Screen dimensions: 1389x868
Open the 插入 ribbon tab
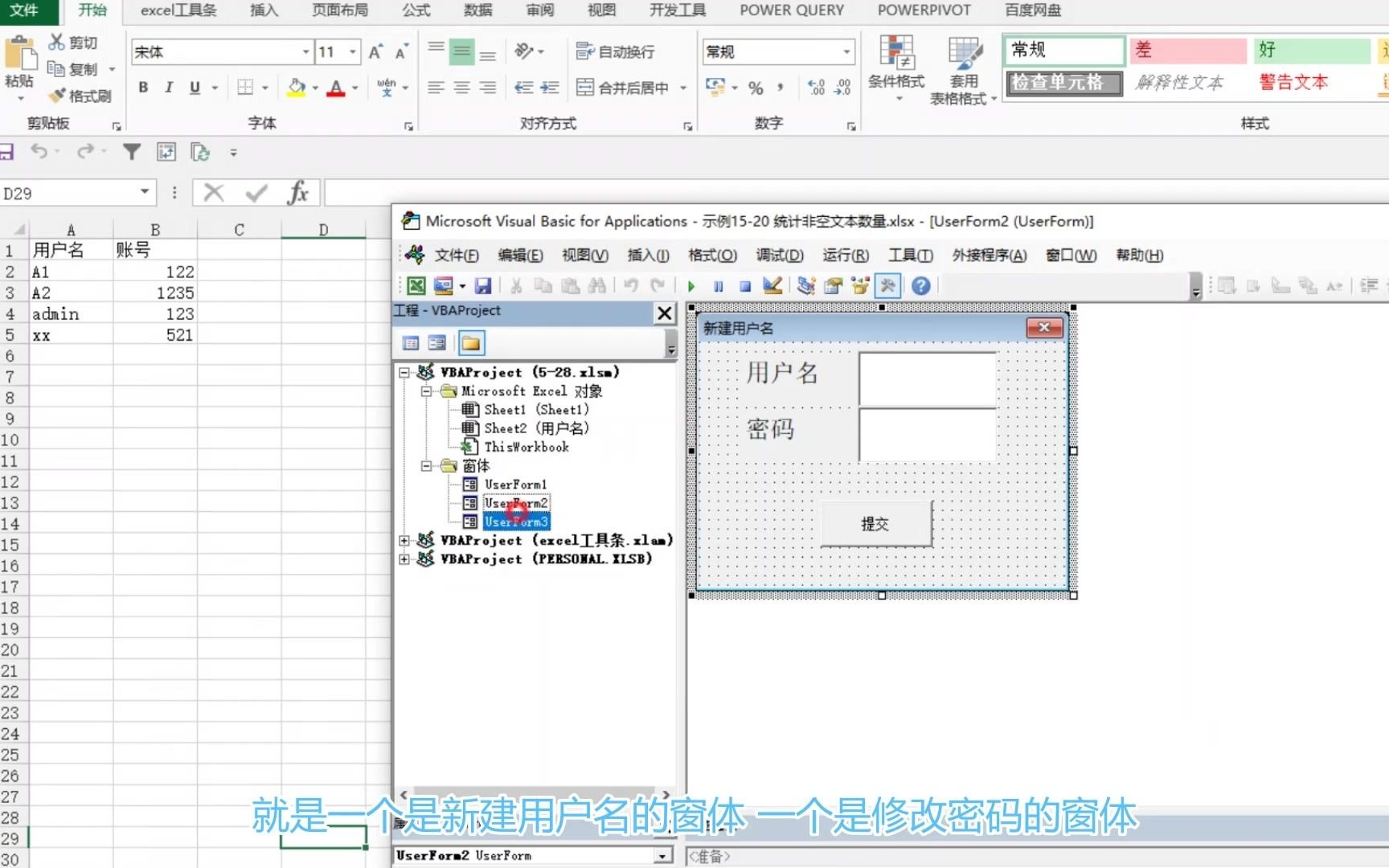point(264,10)
